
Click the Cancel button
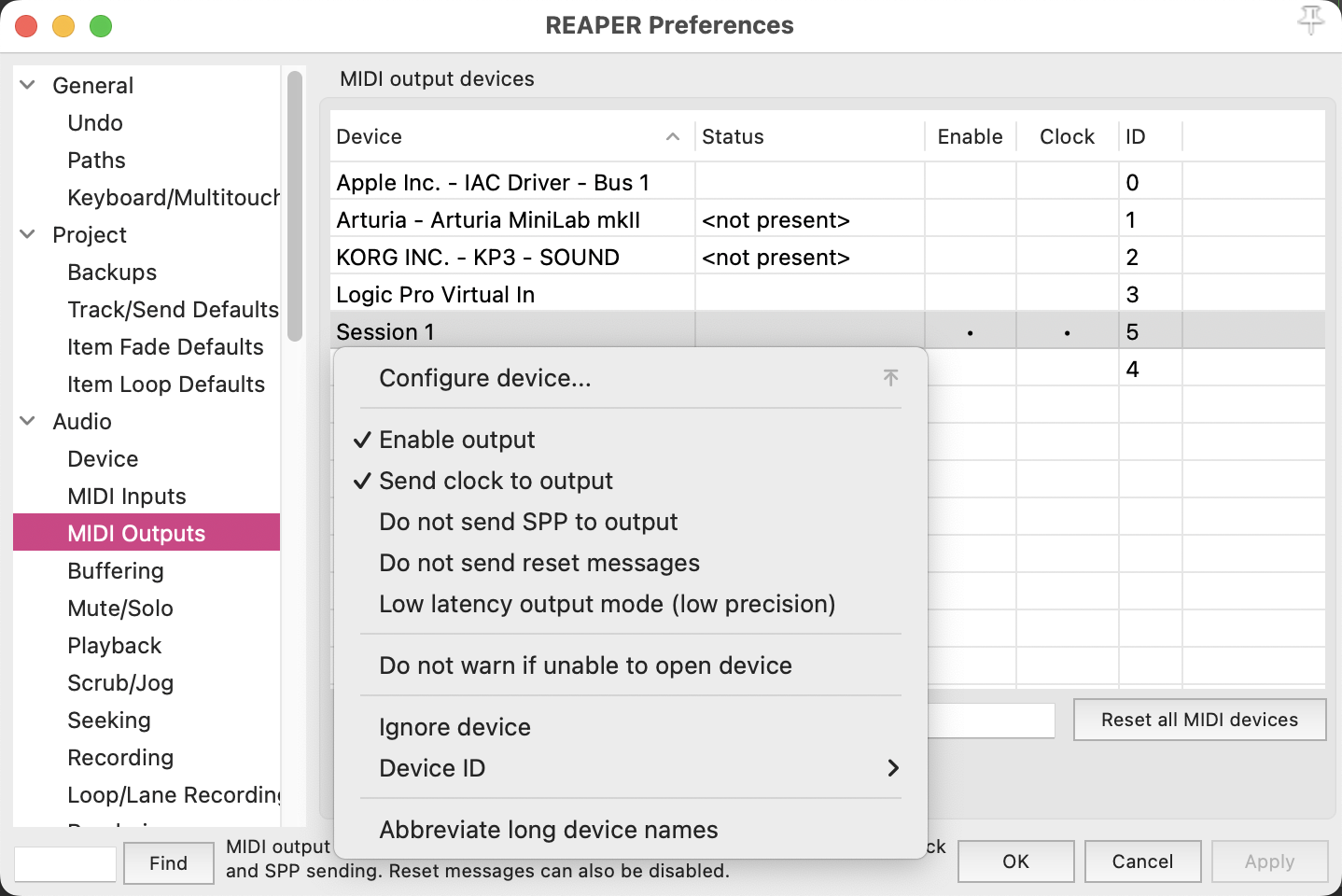point(1142,861)
